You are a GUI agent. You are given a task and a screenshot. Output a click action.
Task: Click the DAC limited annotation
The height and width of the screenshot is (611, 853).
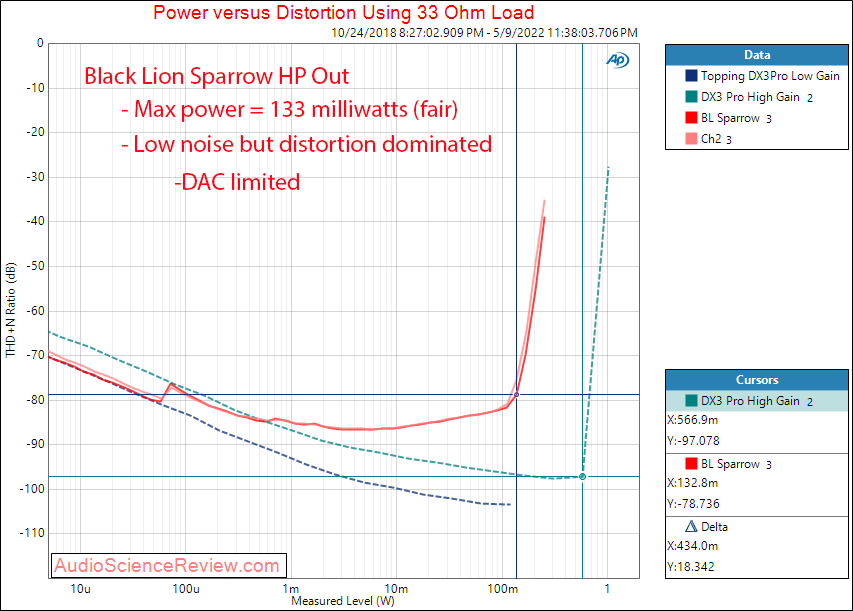[237, 182]
